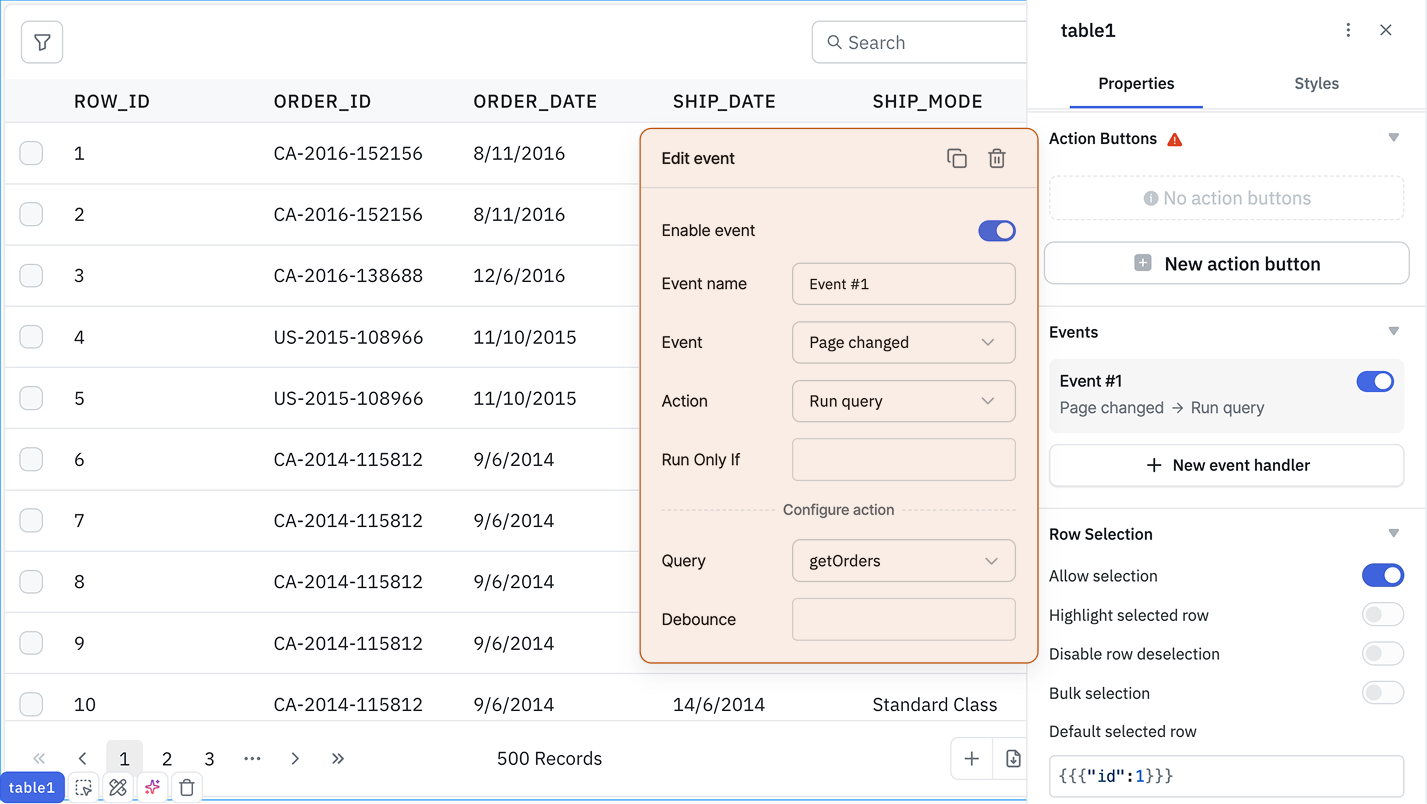
Task: Close the table1 properties panel
Action: [x=1386, y=30]
